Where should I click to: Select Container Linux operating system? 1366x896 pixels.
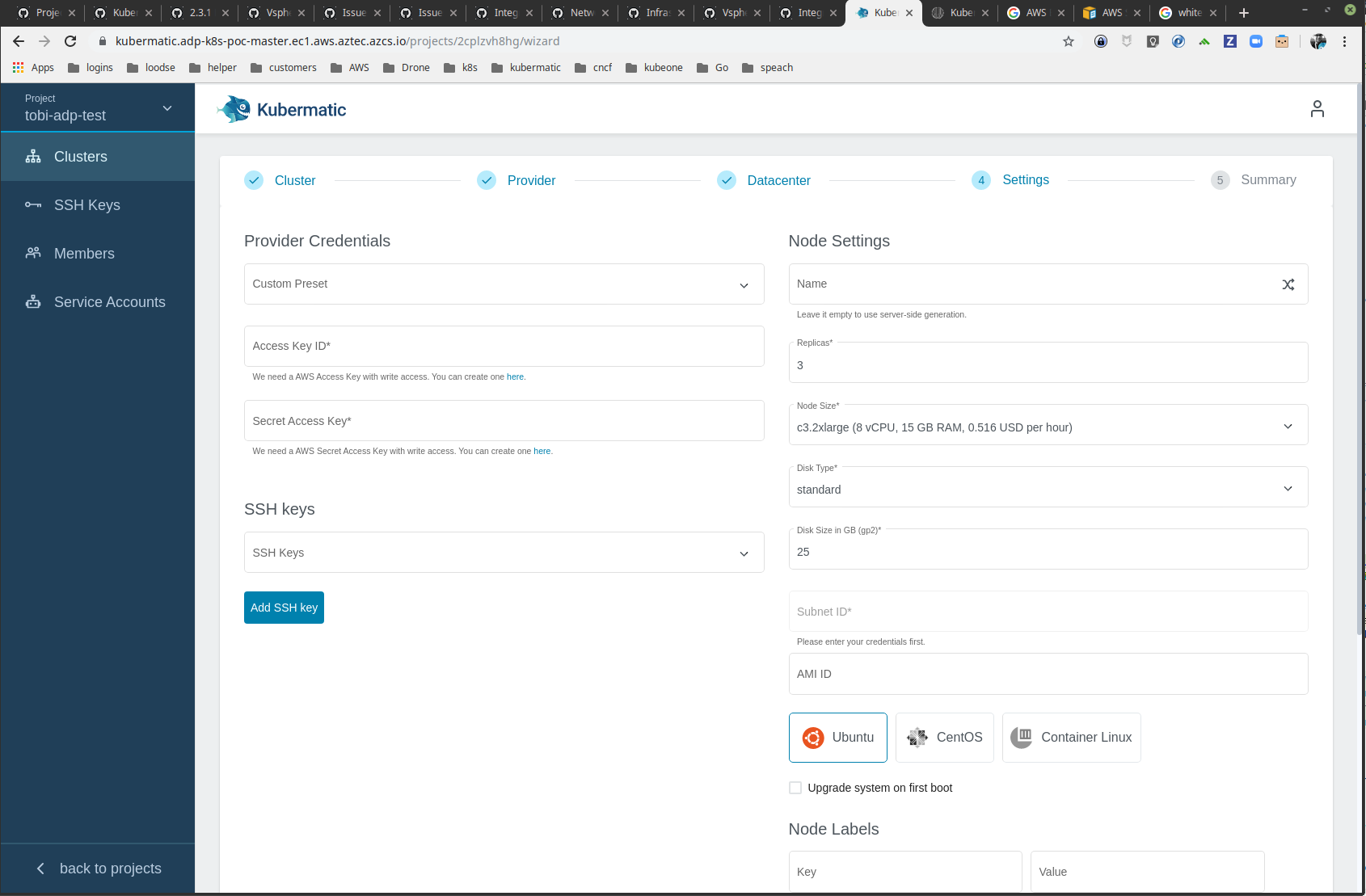pyautogui.click(x=1072, y=738)
